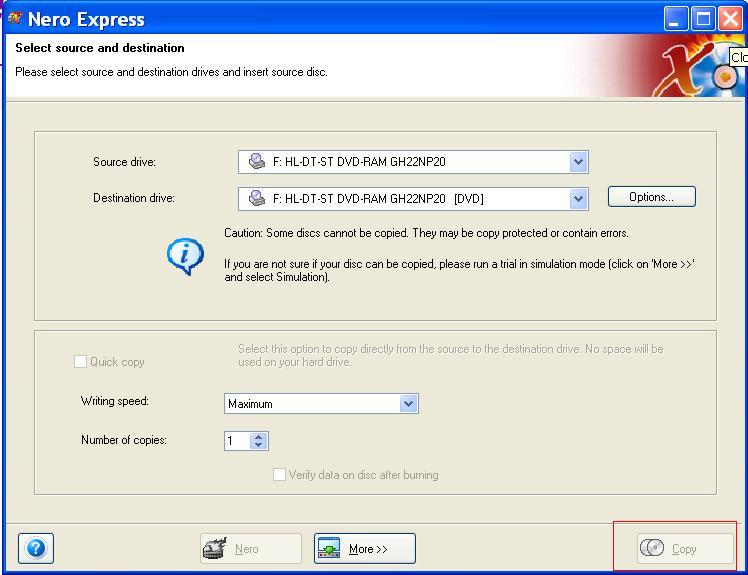Increase the number of copies with up arrow
The image size is (748, 575).
[x=259, y=436]
